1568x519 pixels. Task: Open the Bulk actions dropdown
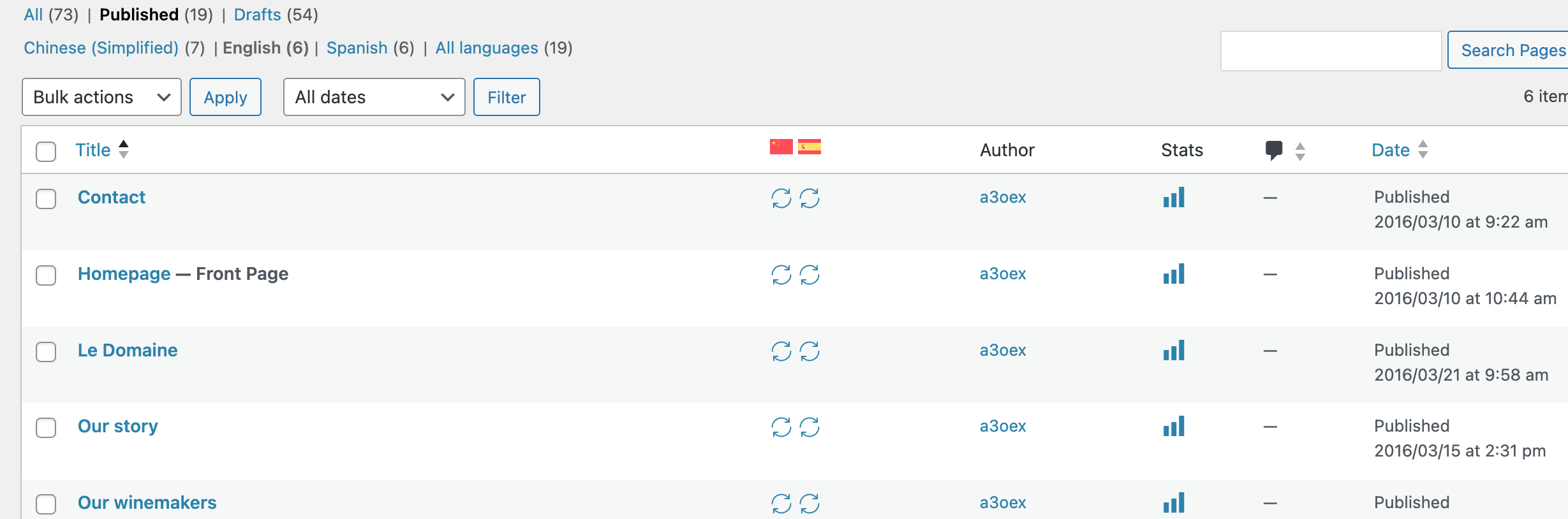click(101, 97)
